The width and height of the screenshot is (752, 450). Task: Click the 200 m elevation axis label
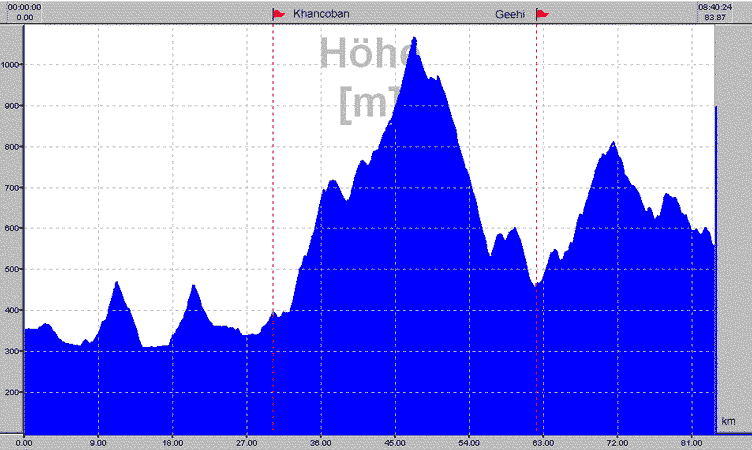coord(14,393)
